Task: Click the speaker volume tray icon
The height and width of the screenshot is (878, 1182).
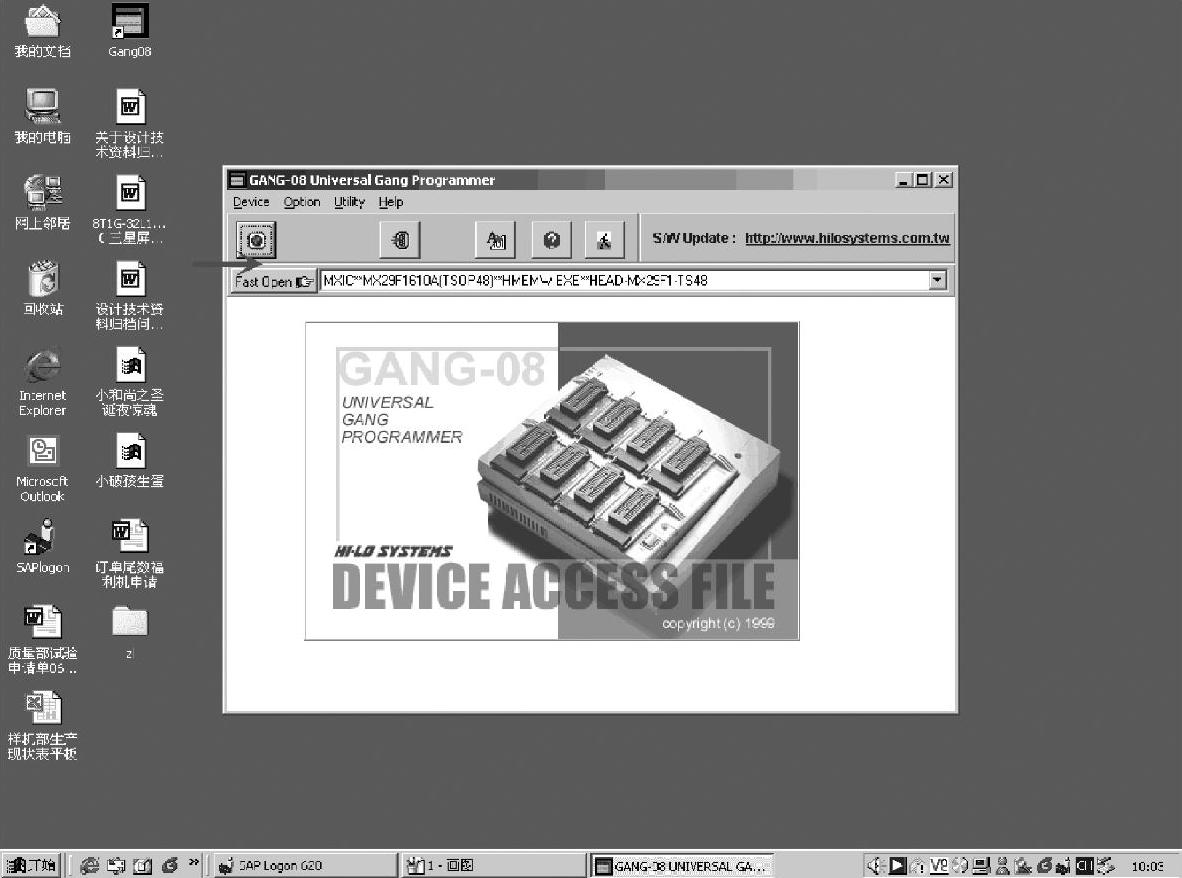Action: coord(875,866)
